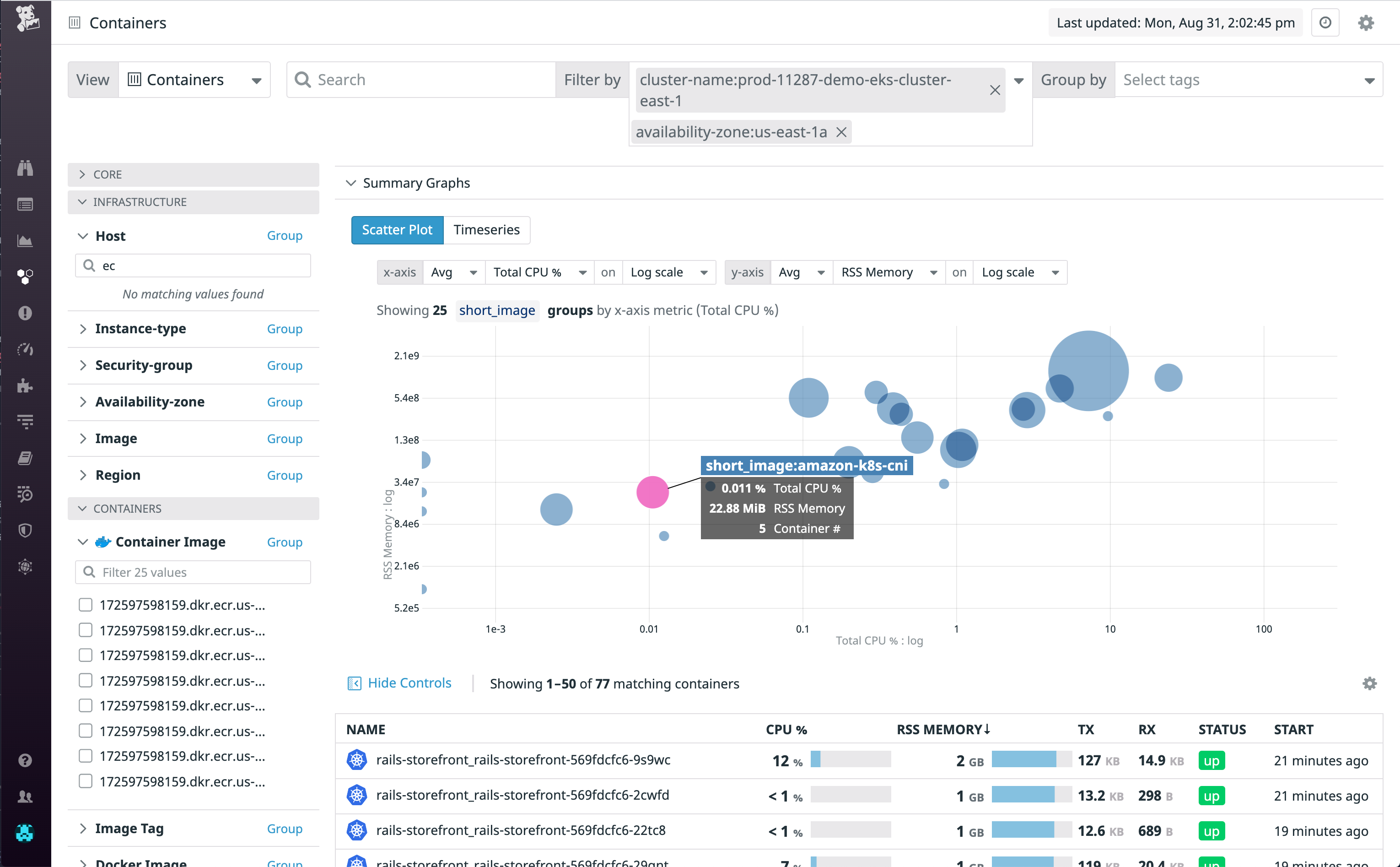Switch to the Timeseries tab
This screenshot has height=867, width=1400.
coord(486,230)
